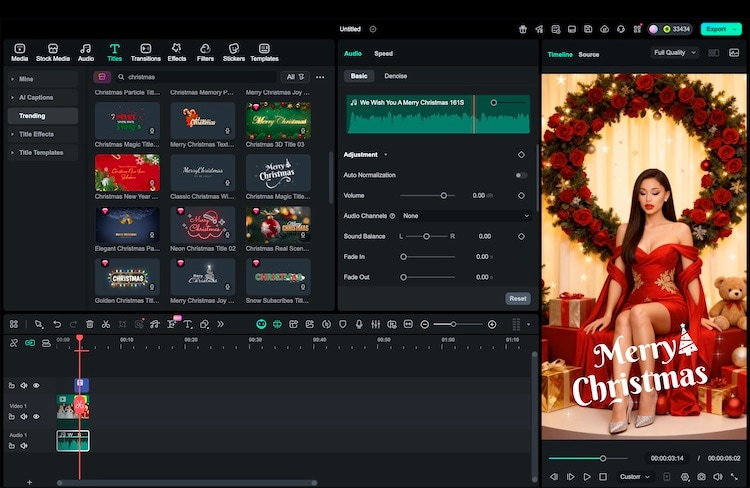Image resolution: width=750 pixels, height=488 pixels.
Task: Take a snapshot with camera icon
Action: pyautogui.click(x=701, y=477)
